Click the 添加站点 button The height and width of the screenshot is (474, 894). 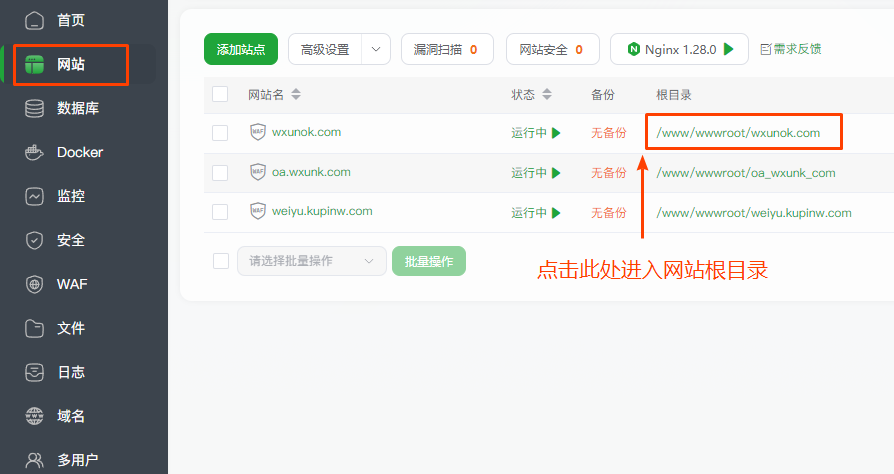(241, 49)
